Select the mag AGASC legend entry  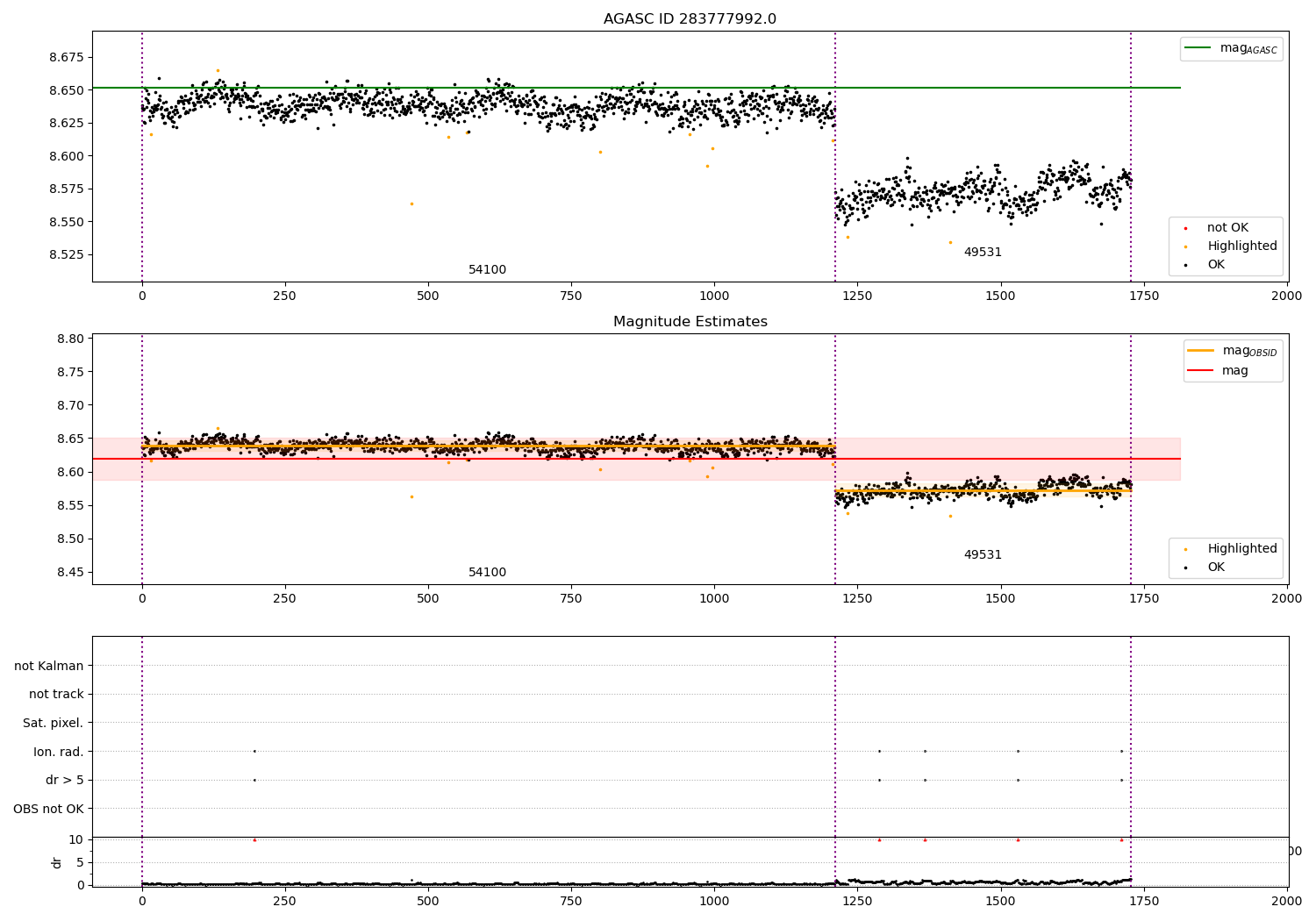click(x=1231, y=48)
